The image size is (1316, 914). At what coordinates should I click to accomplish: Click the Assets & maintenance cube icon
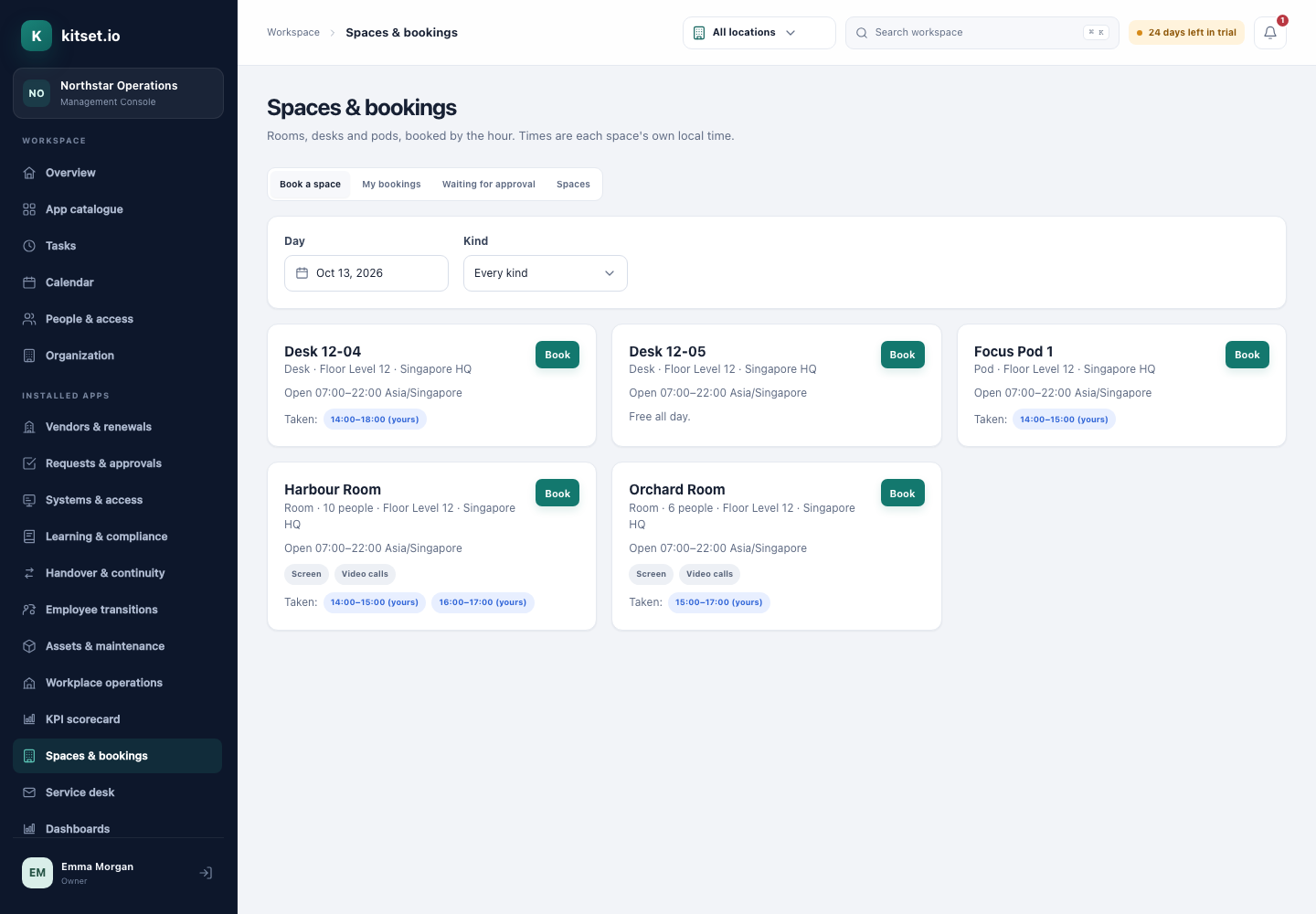point(29,646)
